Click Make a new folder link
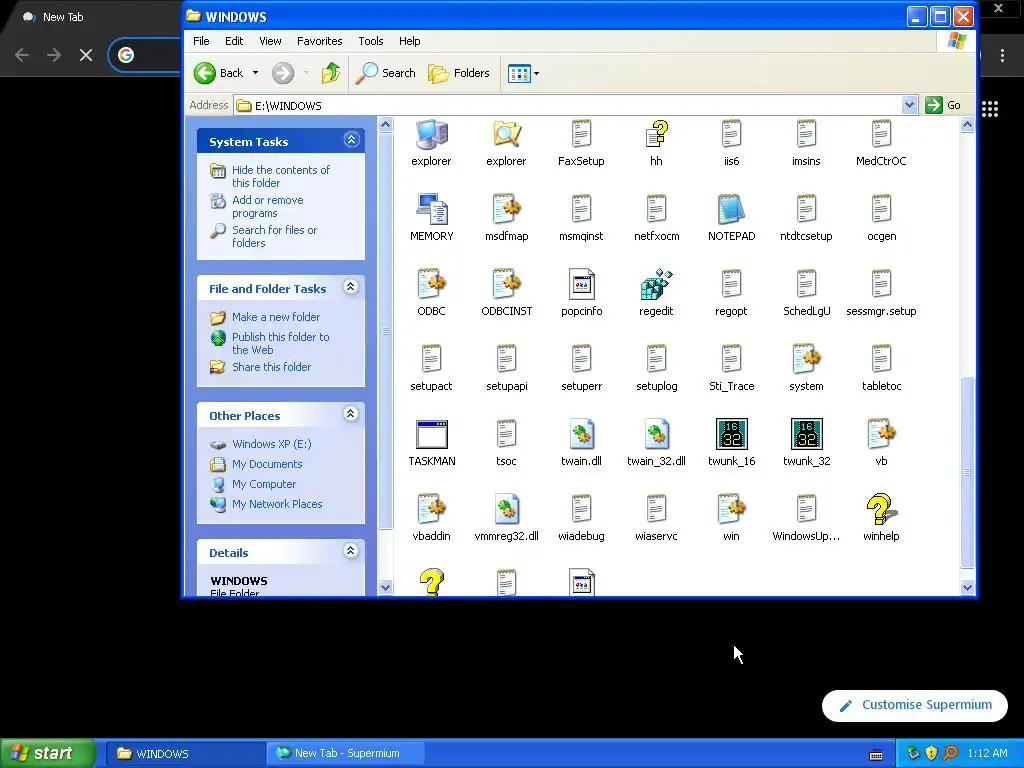The height and width of the screenshot is (768, 1024). [x=276, y=317]
